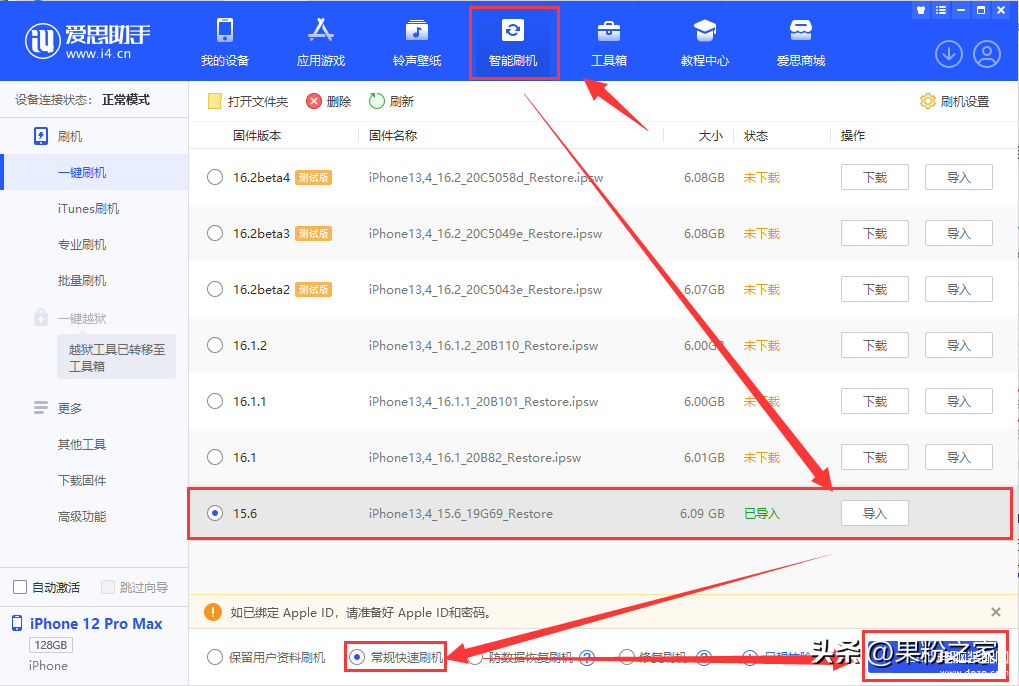Open the 爱思商城 store icon
1019x686 pixels.
[x=800, y=31]
